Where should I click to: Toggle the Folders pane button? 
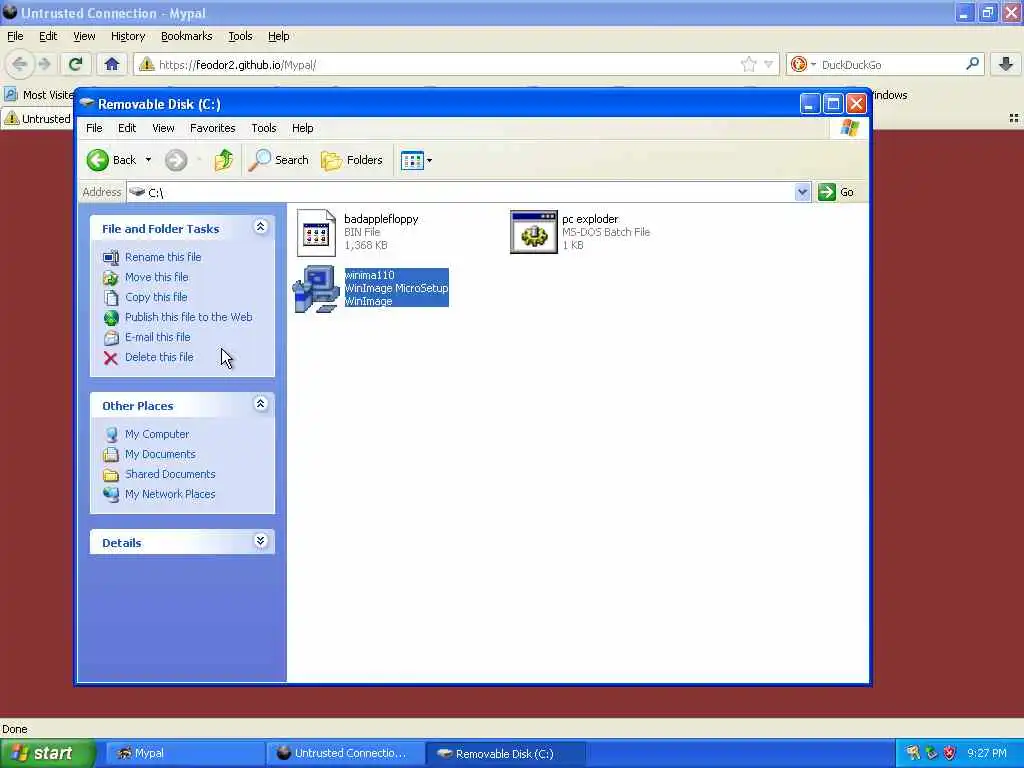352,160
